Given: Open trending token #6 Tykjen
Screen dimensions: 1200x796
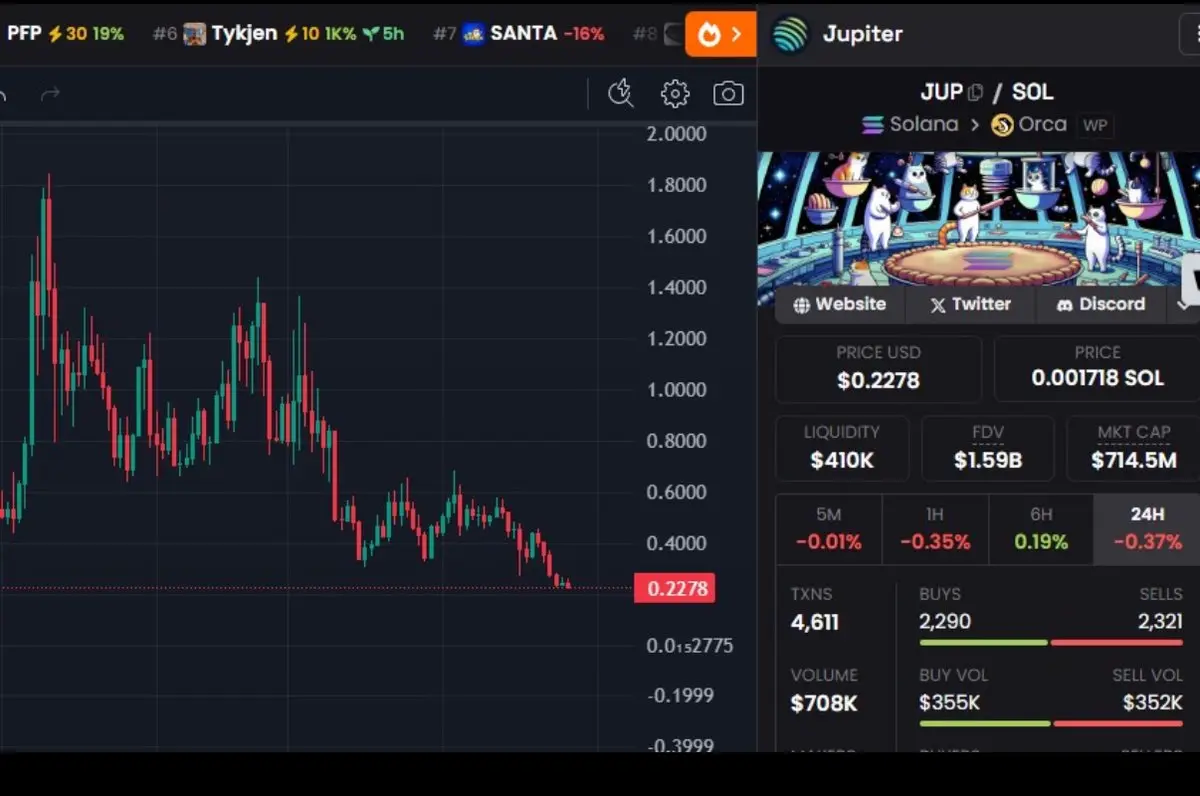Looking at the screenshot, I should click(279, 33).
